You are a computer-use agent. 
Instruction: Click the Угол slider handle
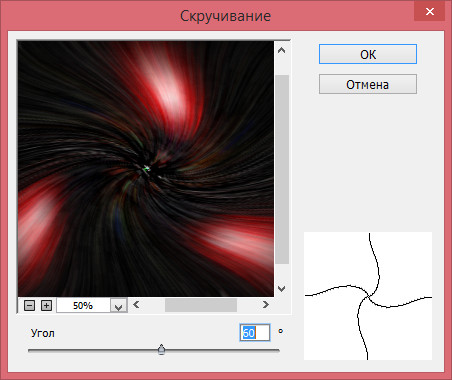pyautogui.click(x=162, y=350)
